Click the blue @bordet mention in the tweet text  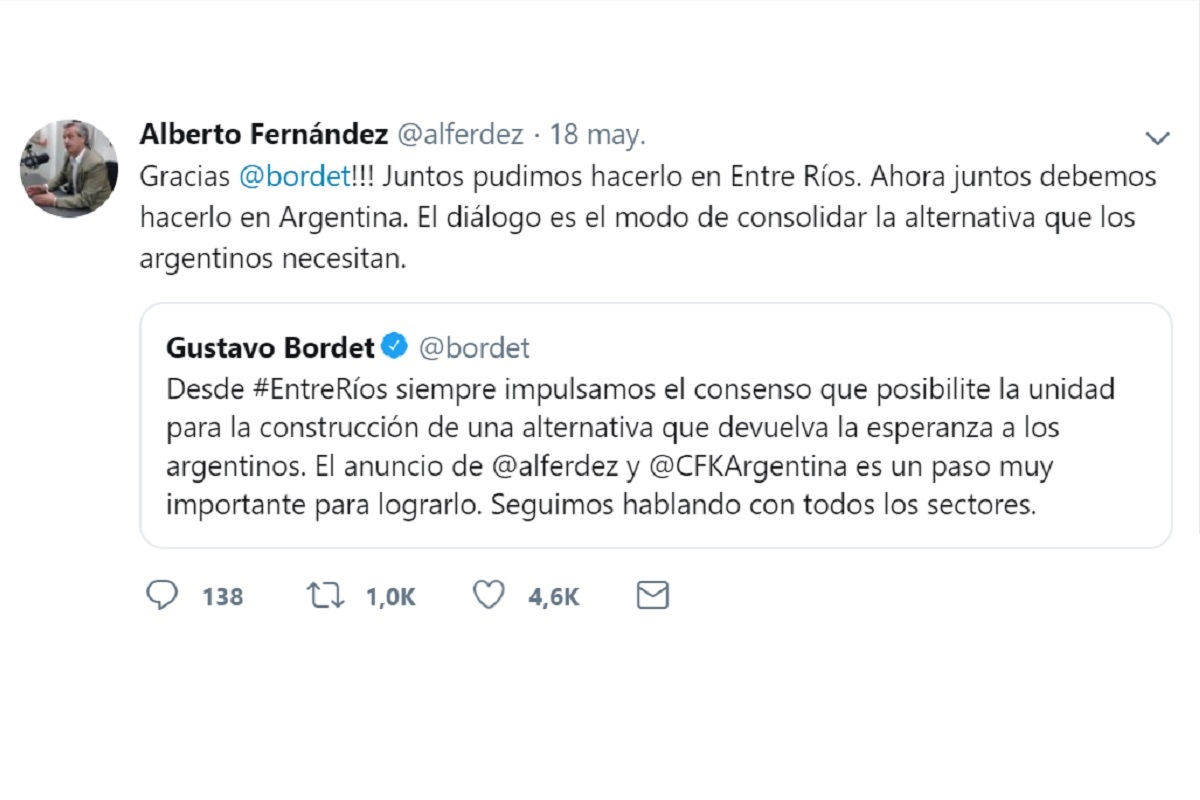(x=295, y=177)
